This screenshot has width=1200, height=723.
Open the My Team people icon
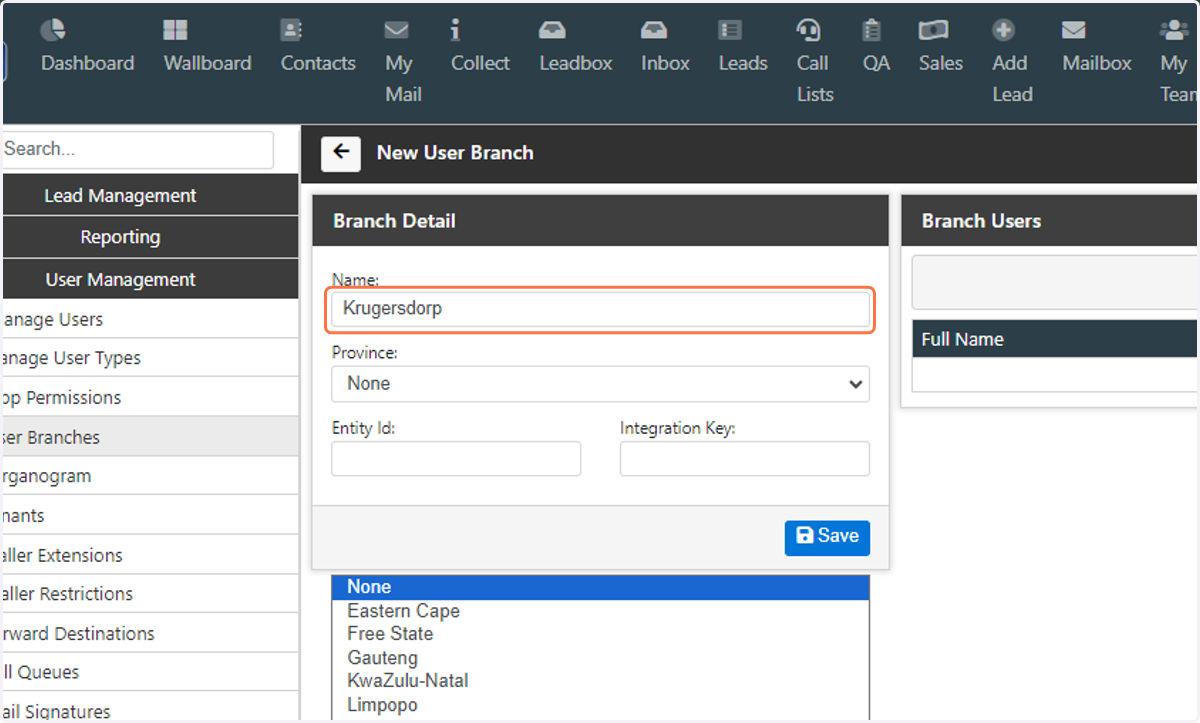pyautogui.click(x=1174, y=30)
